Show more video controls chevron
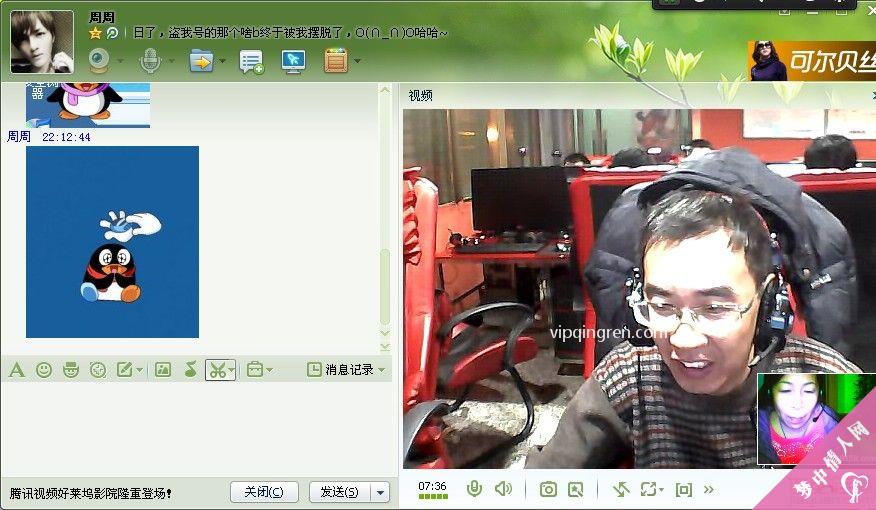 tap(709, 490)
